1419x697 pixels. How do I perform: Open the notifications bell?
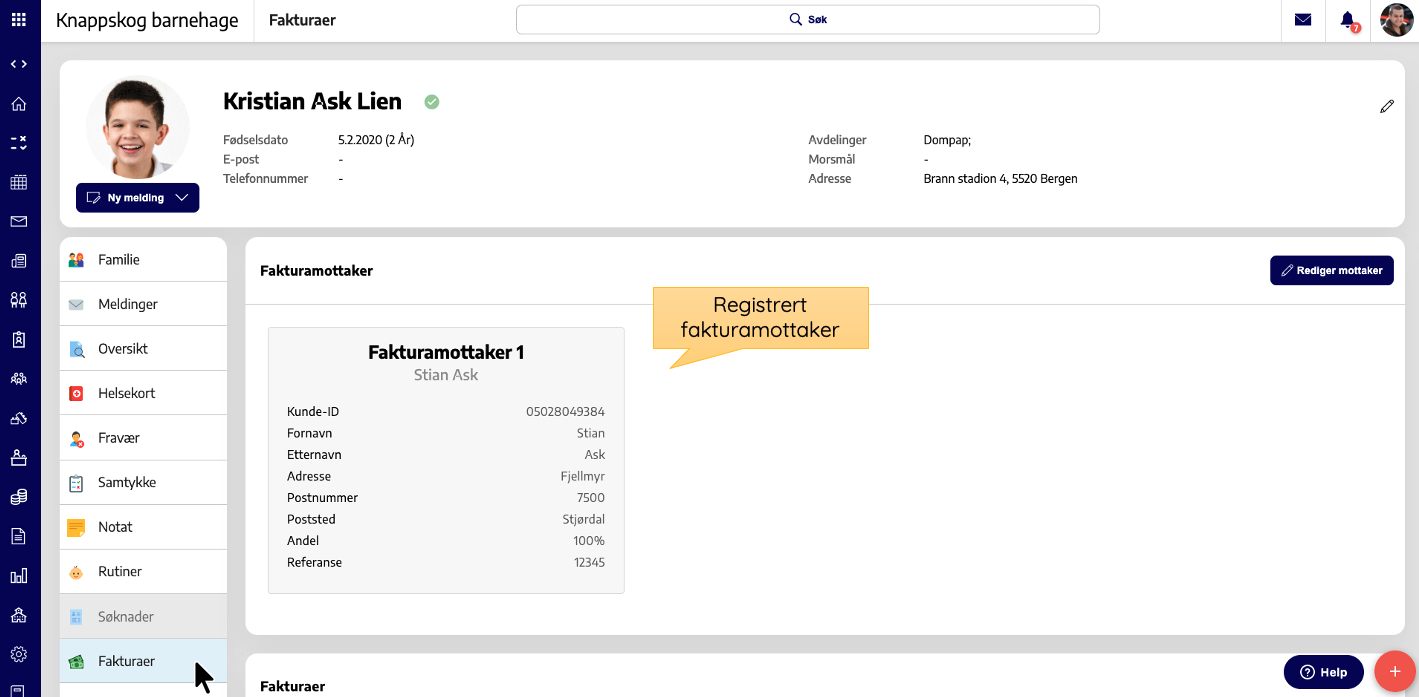coord(1348,19)
